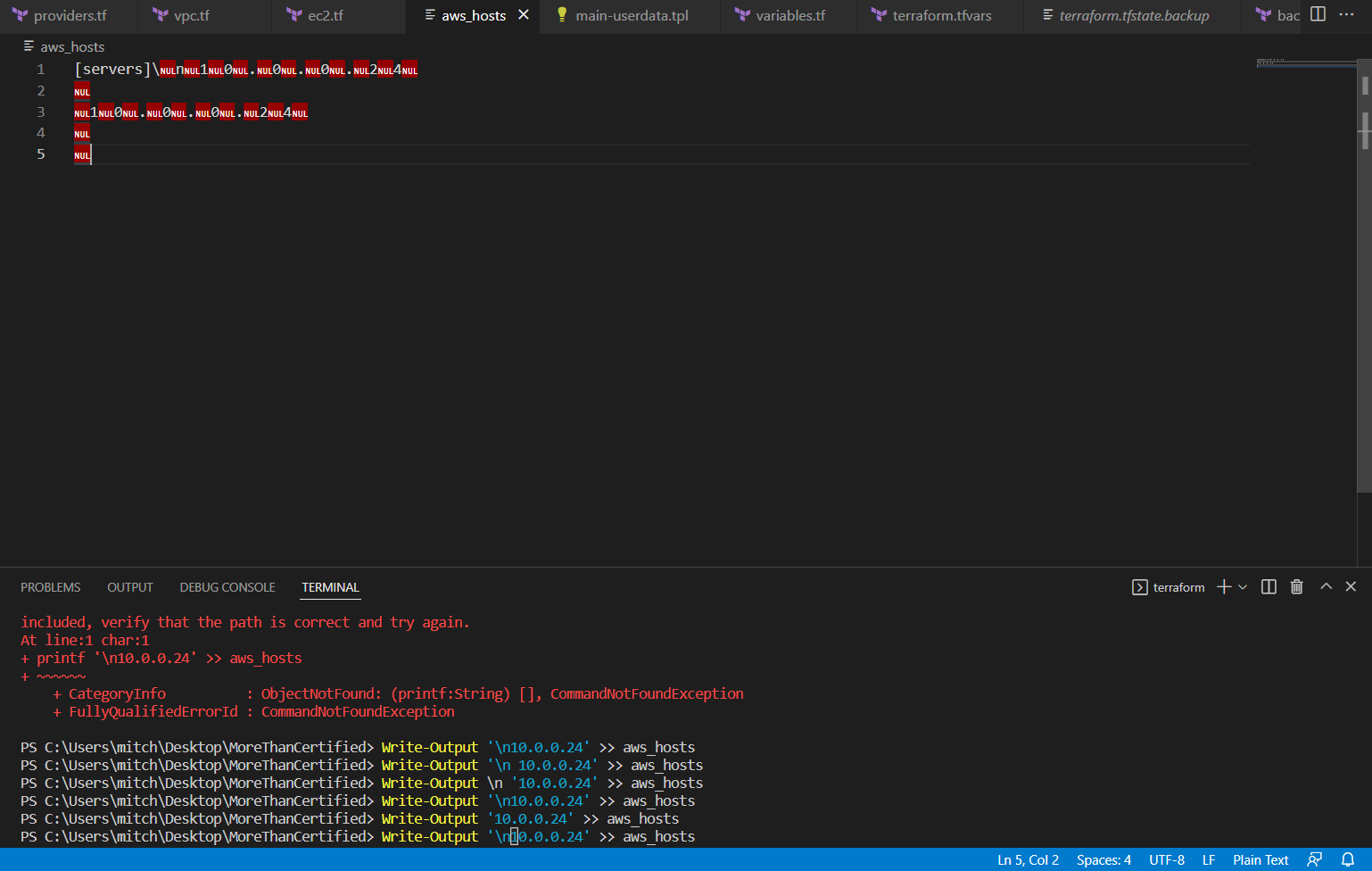Select the main-userdata.tpl tab
Image resolution: width=1372 pixels, height=871 pixels.
(632, 16)
